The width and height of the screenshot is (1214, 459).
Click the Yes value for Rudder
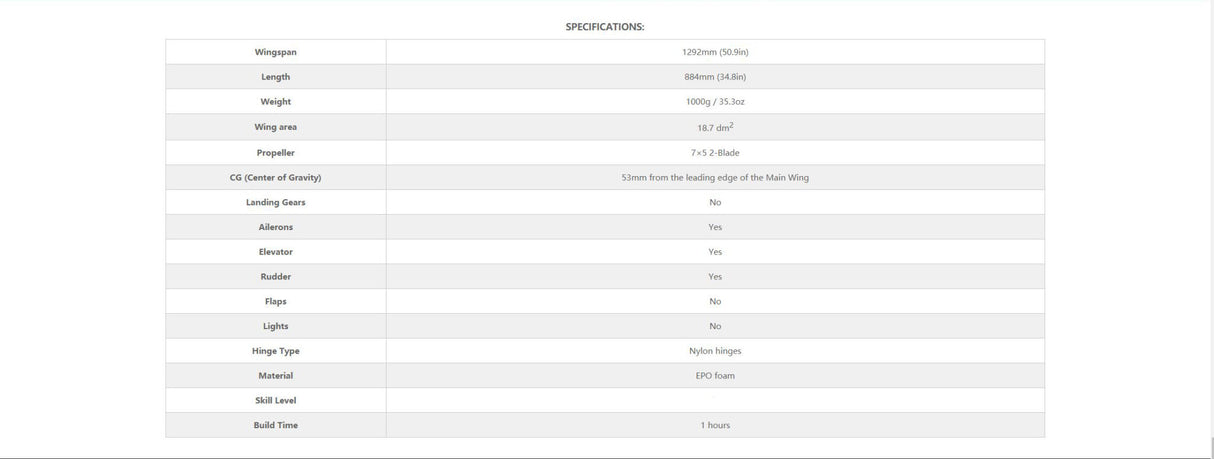715,277
